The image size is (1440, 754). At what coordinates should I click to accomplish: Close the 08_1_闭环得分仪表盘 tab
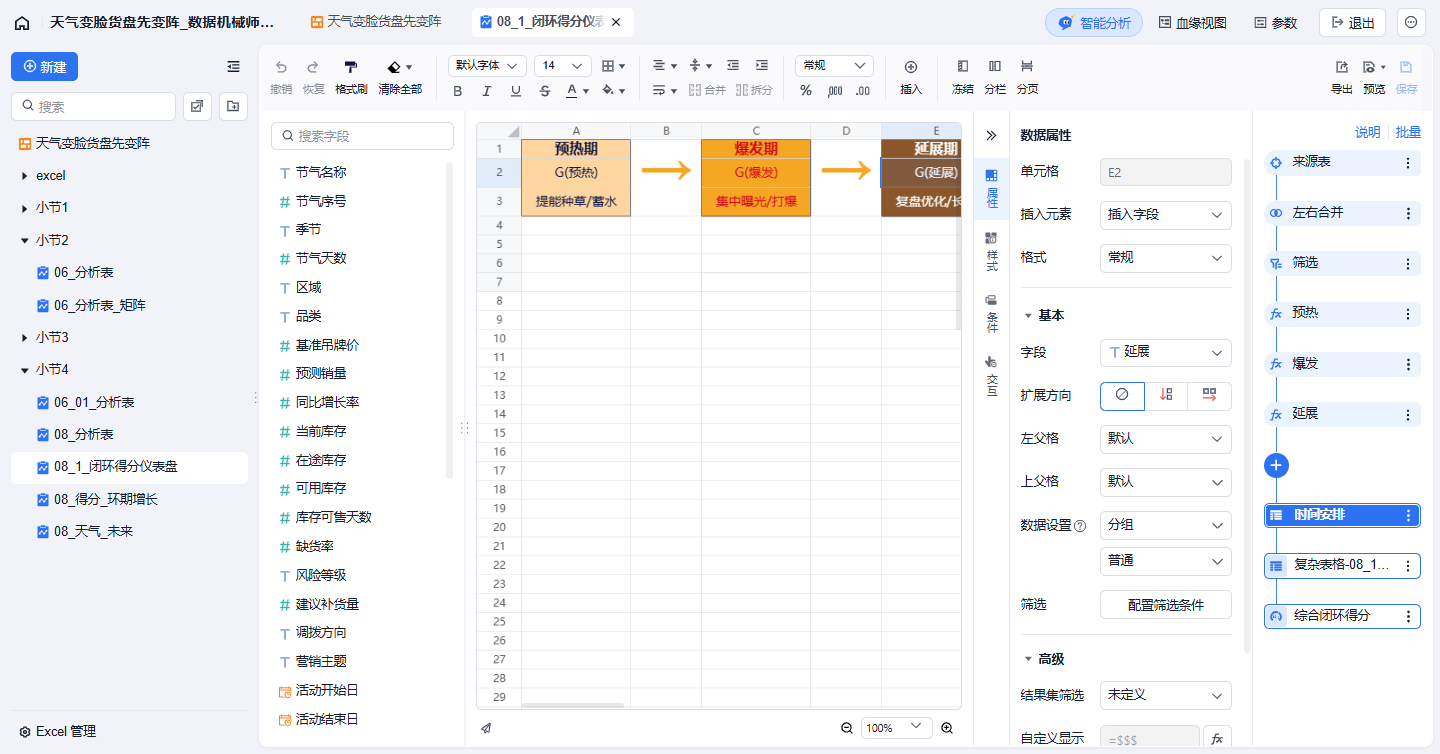pos(615,22)
